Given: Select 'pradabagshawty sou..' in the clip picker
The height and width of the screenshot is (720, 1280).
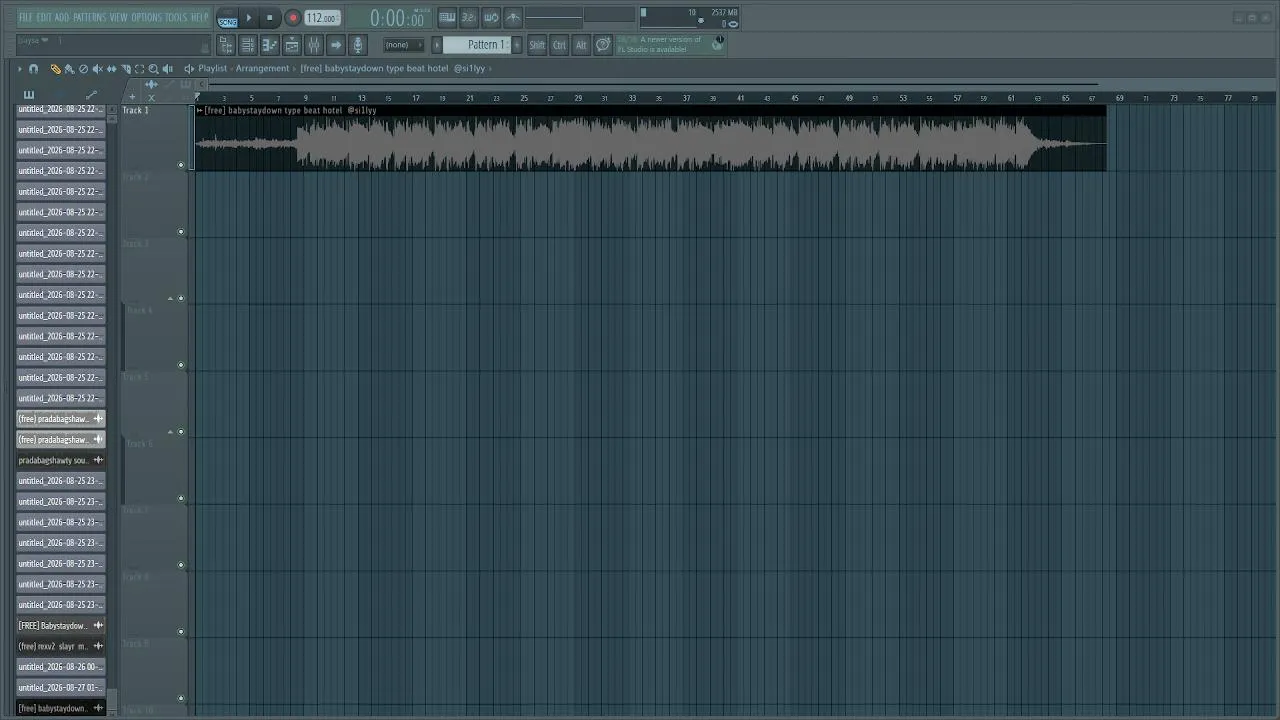Looking at the screenshot, I should click(x=61, y=460).
